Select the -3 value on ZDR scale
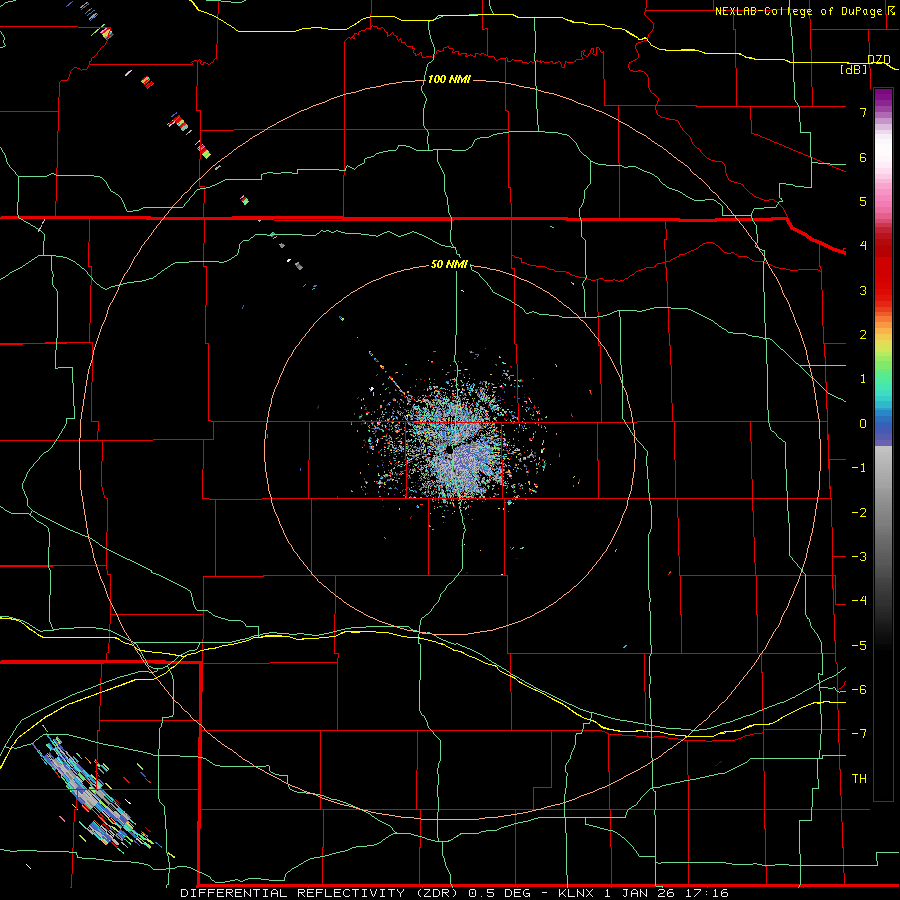The image size is (900, 900). point(859,557)
